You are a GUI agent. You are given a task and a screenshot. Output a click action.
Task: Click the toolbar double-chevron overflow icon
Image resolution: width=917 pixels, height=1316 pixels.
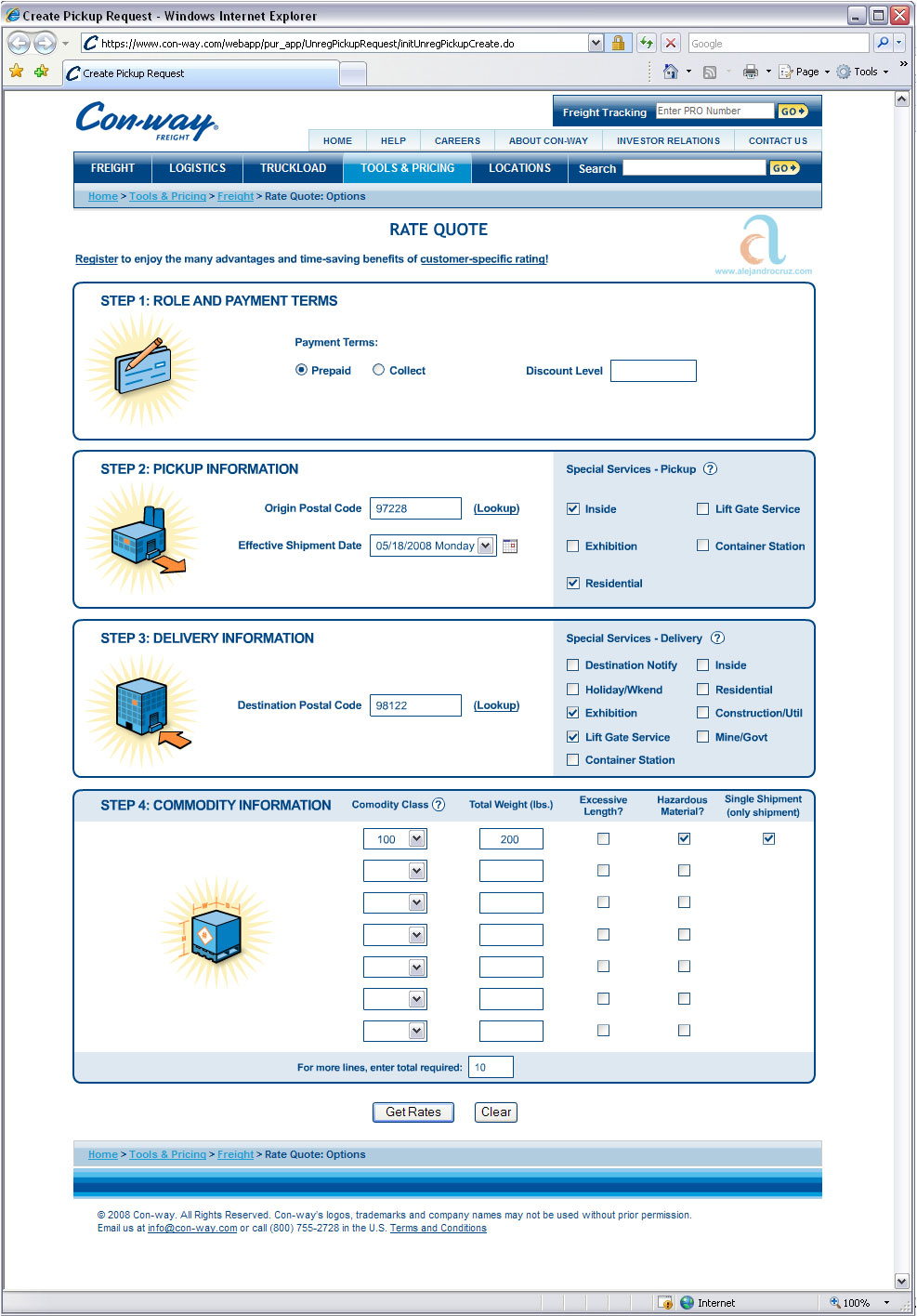(903, 64)
